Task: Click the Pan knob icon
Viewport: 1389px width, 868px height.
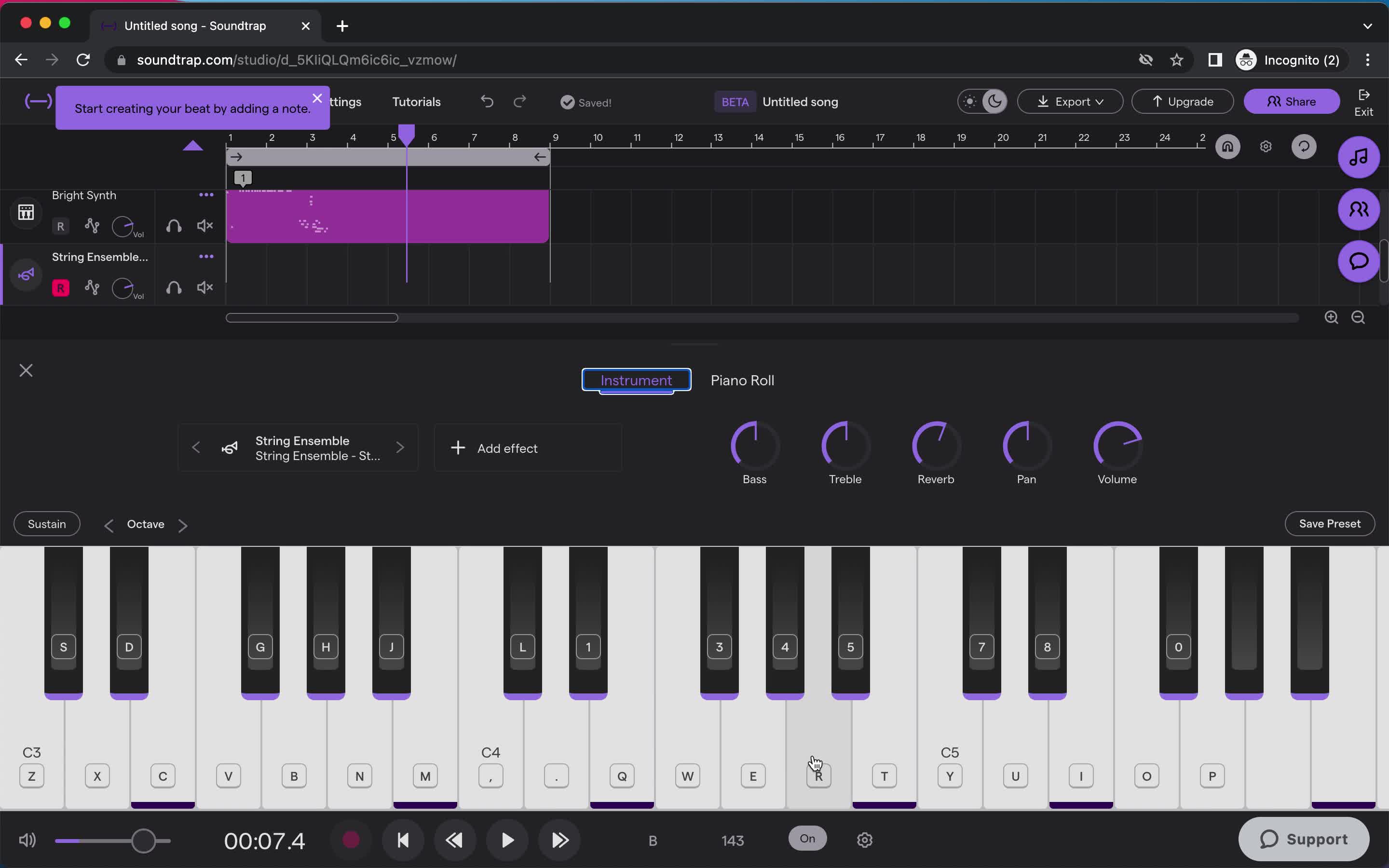Action: point(1026,446)
